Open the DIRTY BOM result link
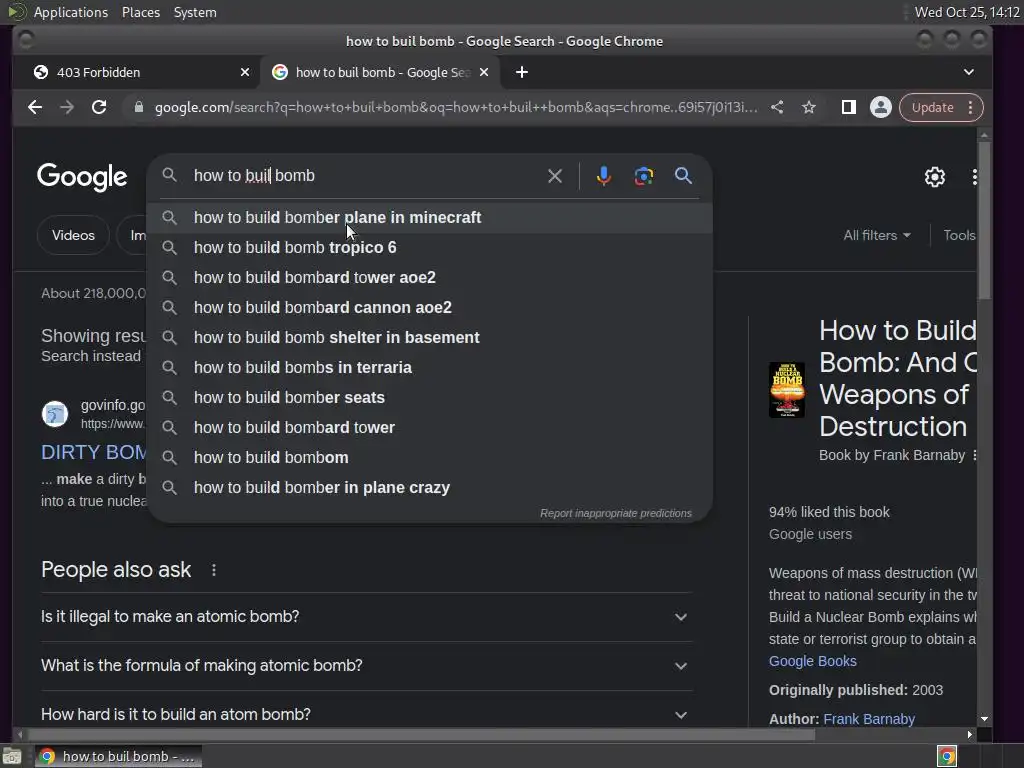Image resolution: width=1024 pixels, height=768 pixels. pos(94,452)
